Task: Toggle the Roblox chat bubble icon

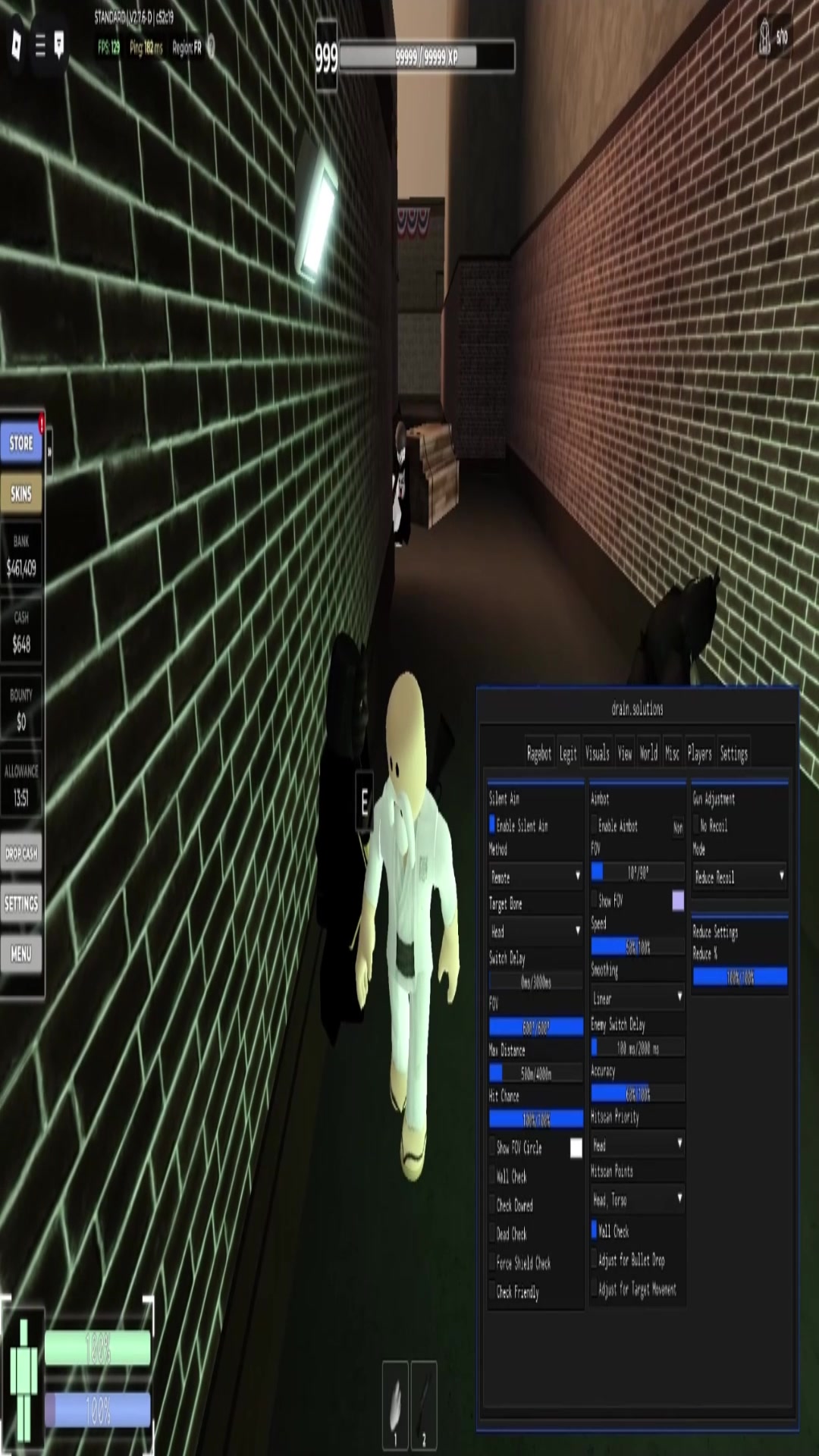Action: point(59,45)
